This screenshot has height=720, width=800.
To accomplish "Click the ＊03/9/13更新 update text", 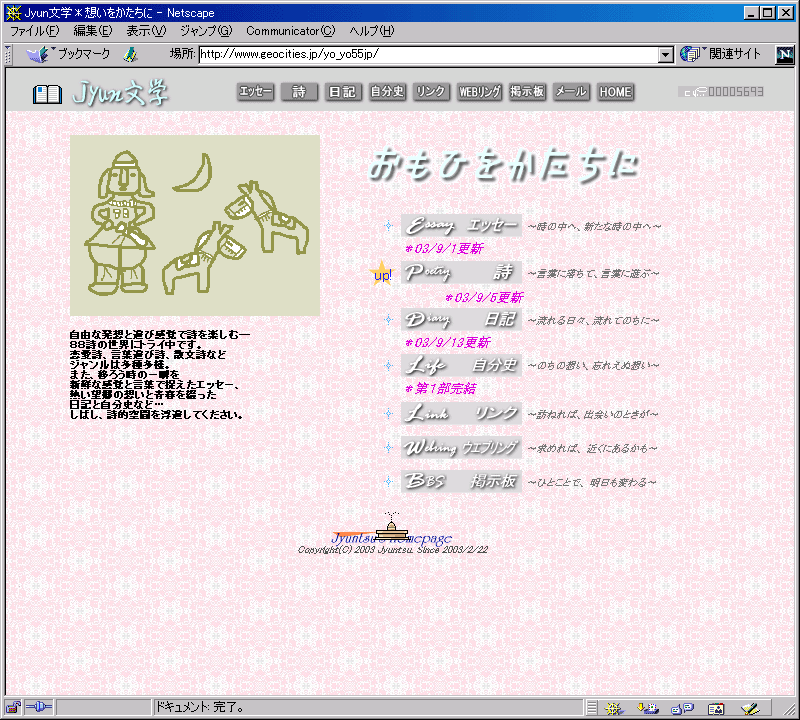I will tap(447, 342).
